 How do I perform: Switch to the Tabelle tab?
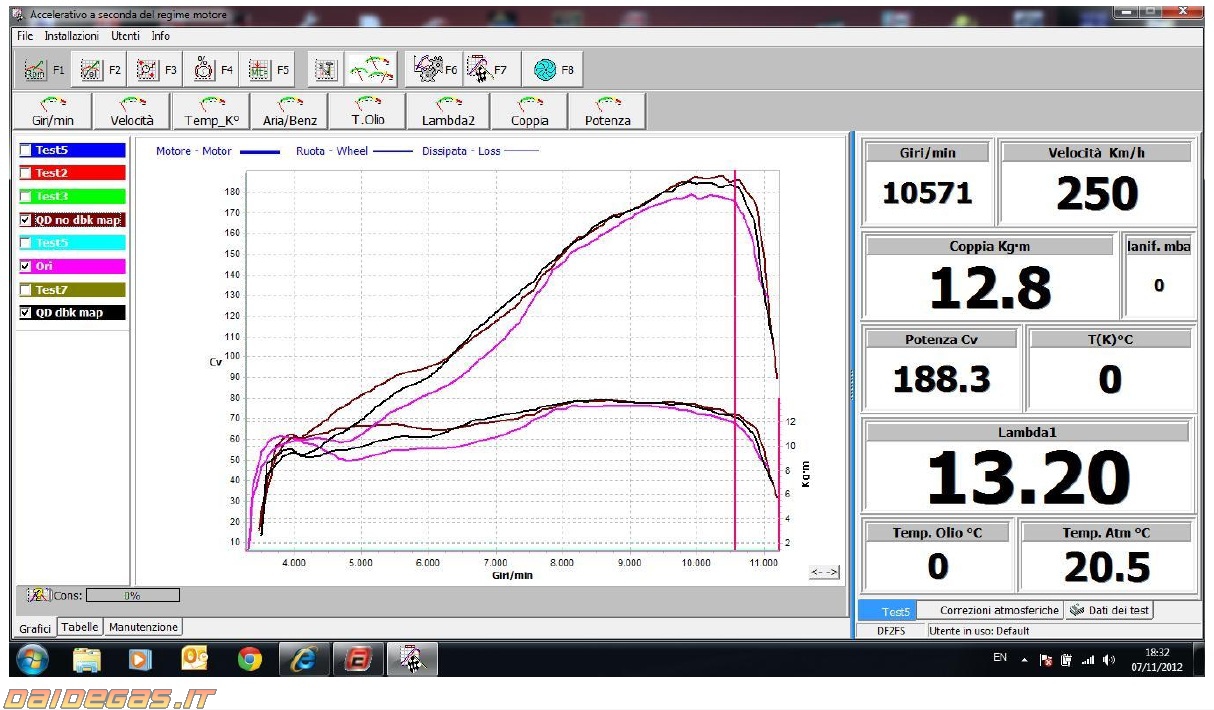[80, 627]
